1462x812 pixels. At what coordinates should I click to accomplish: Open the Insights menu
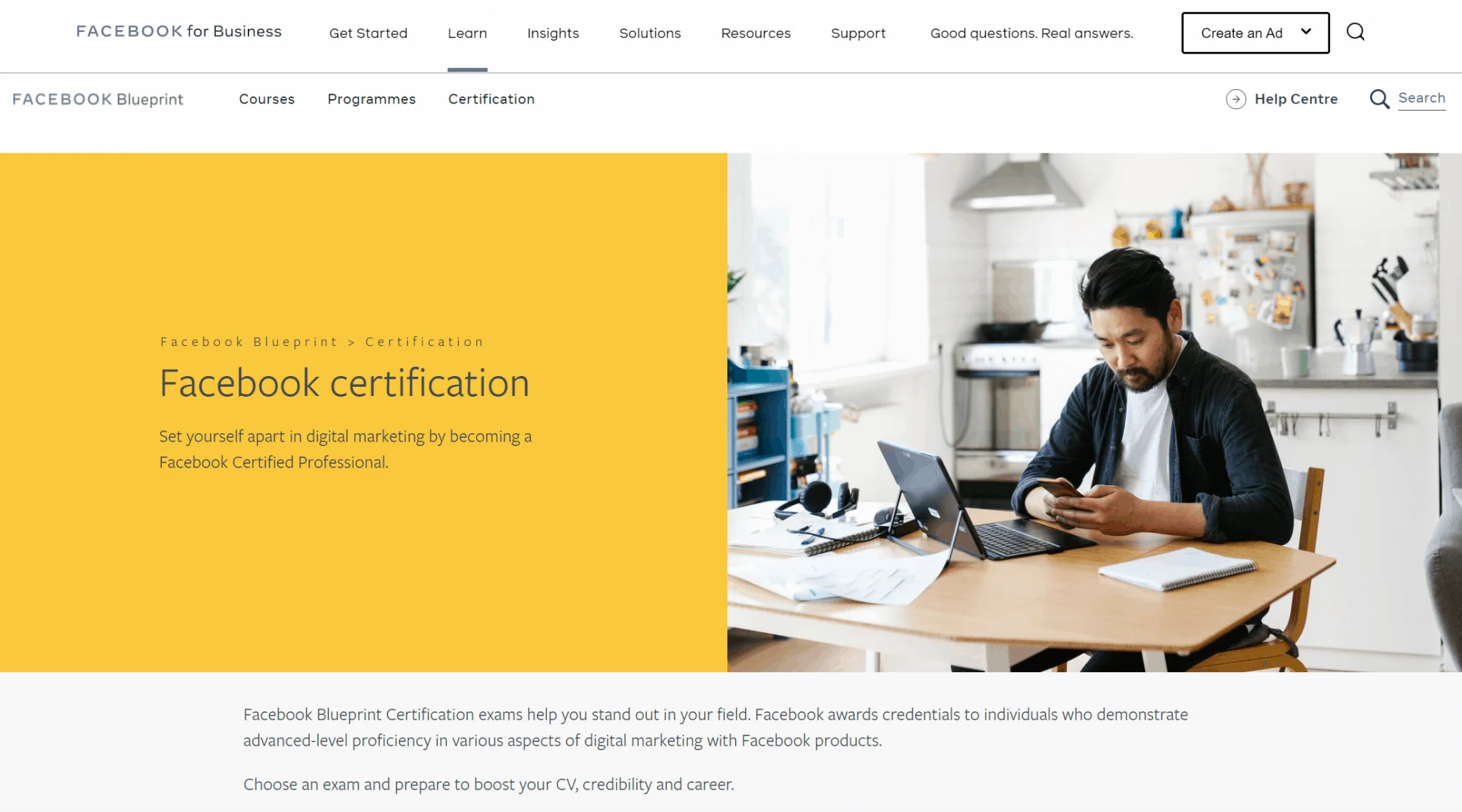tap(553, 33)
